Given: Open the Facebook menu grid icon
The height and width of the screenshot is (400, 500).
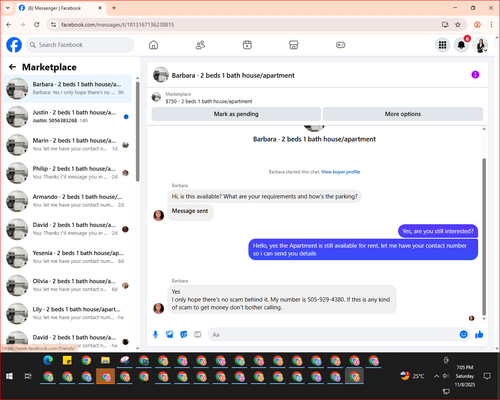Looking at the screenshot, I should 442,45.
